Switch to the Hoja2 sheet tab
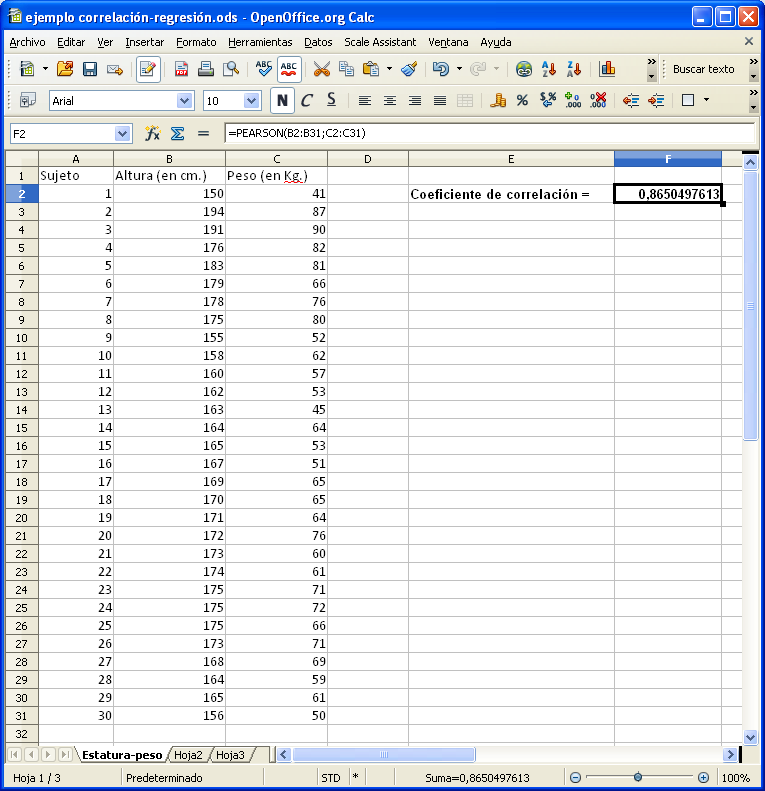The width and height of the screenshot is (765, 791). [x=188, y=755]
